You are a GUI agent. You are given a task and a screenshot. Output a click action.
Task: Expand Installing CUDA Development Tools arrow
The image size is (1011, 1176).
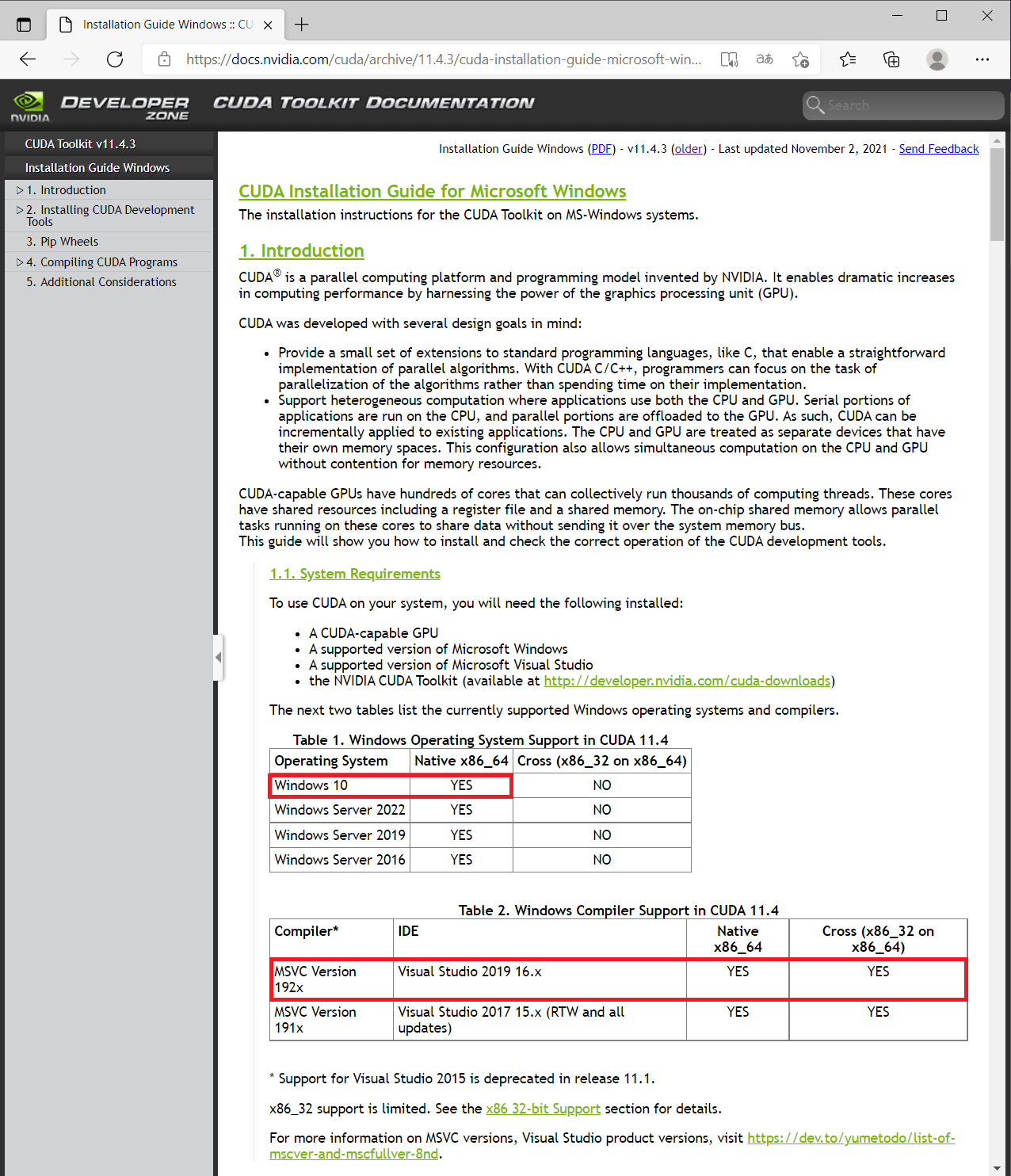click(x=20, y=210)
